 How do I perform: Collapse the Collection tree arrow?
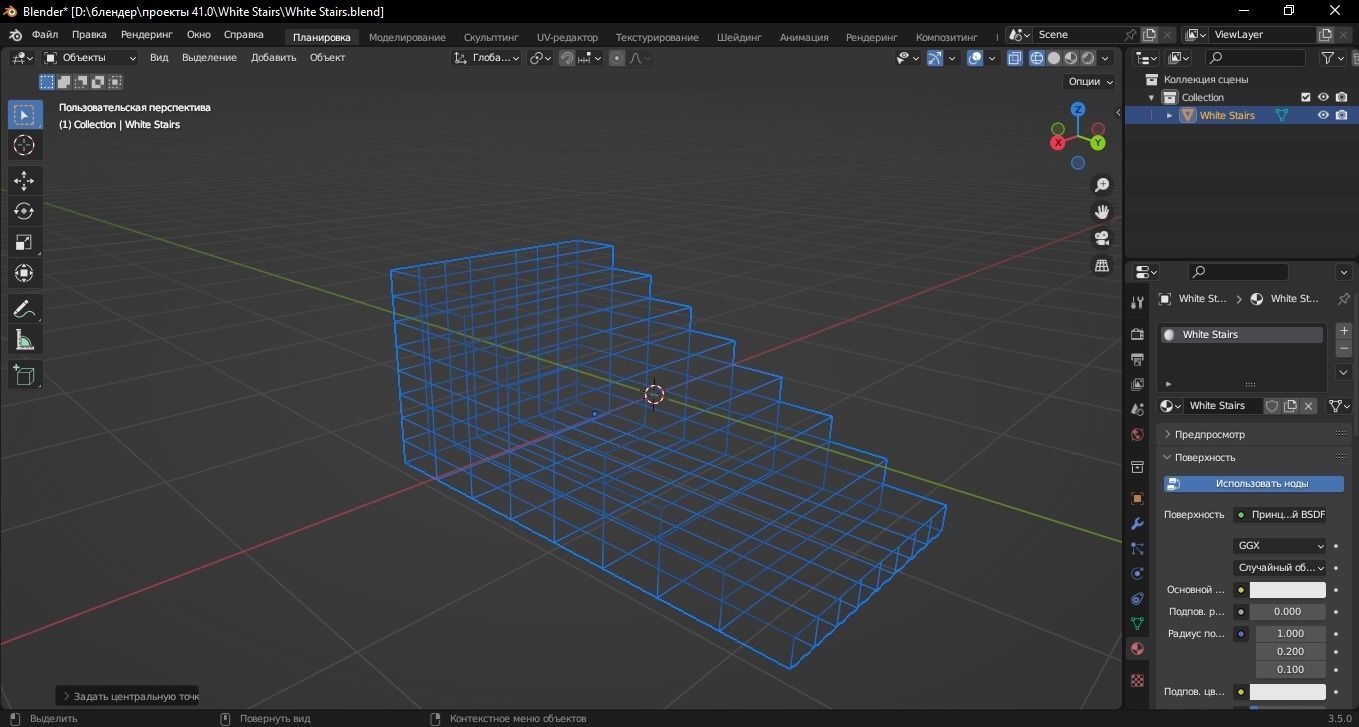pyautogui.click(x=1151, y=97)
